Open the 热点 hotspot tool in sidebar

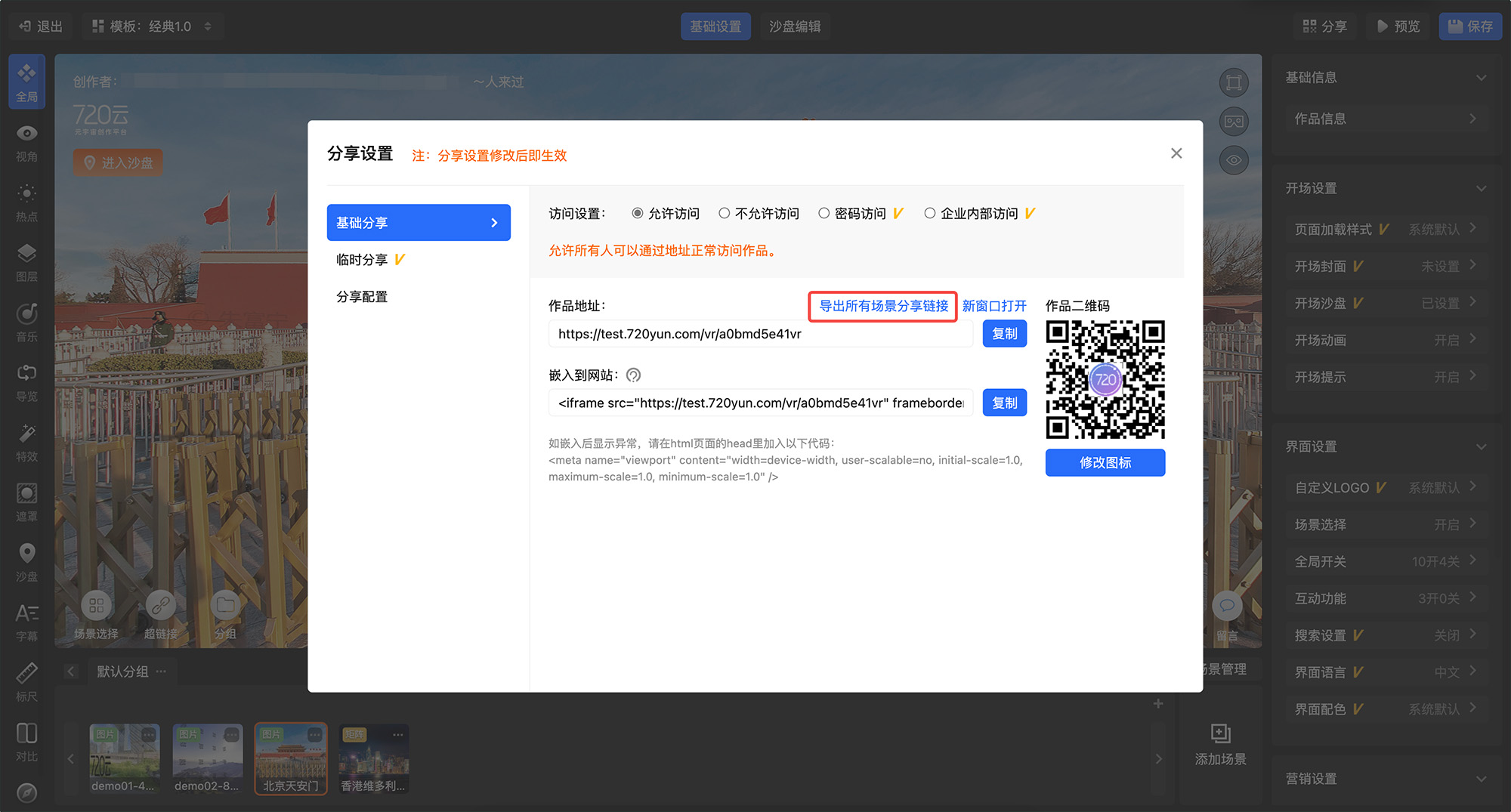coord(26,202)
